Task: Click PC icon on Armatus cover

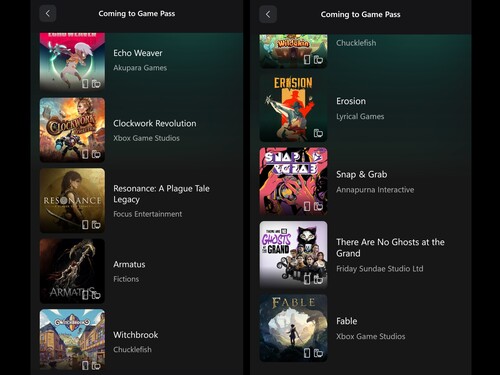Action: pos(96,295)
